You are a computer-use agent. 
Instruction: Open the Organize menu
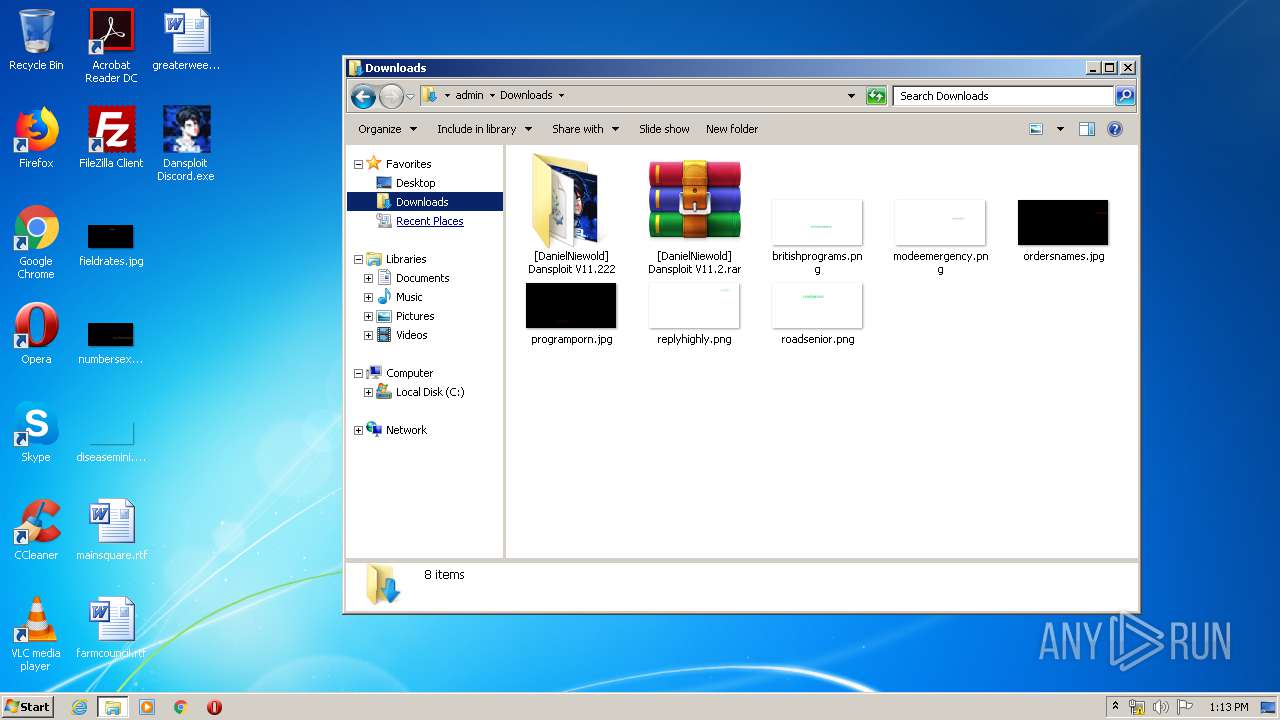(x=387, y=129)
